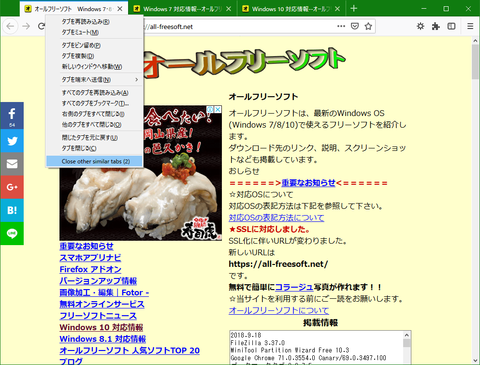The image size is (480, 365).
Task: Open the Windows 8.1 対応情報 link
Action: pos(103,339)
